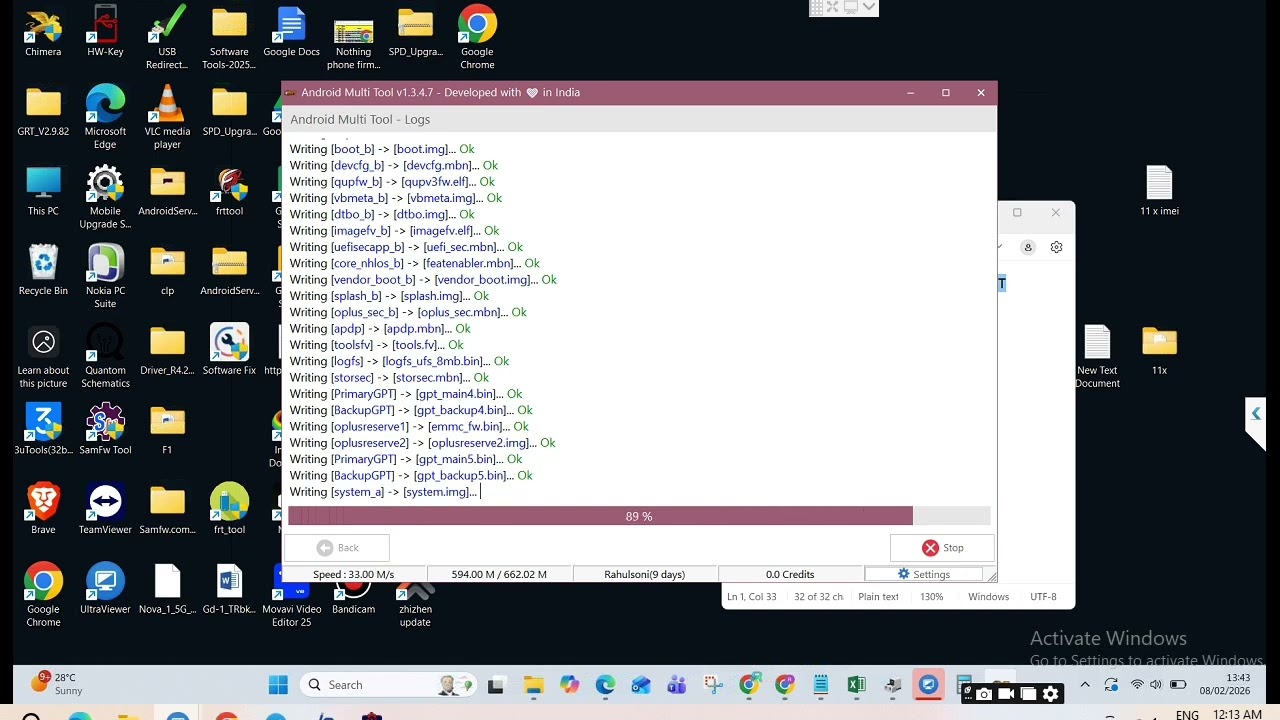Launch Microsoft Edge desktop shortcut

[x=105, y=118]
